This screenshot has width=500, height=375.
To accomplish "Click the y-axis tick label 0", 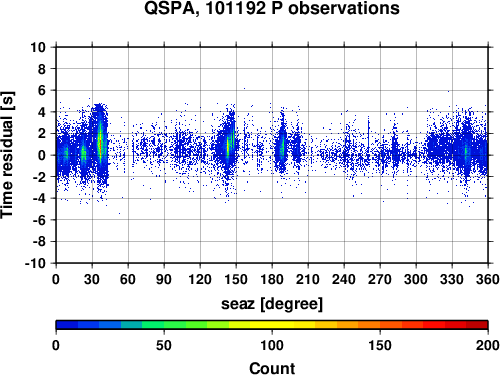I will point(42,155).
